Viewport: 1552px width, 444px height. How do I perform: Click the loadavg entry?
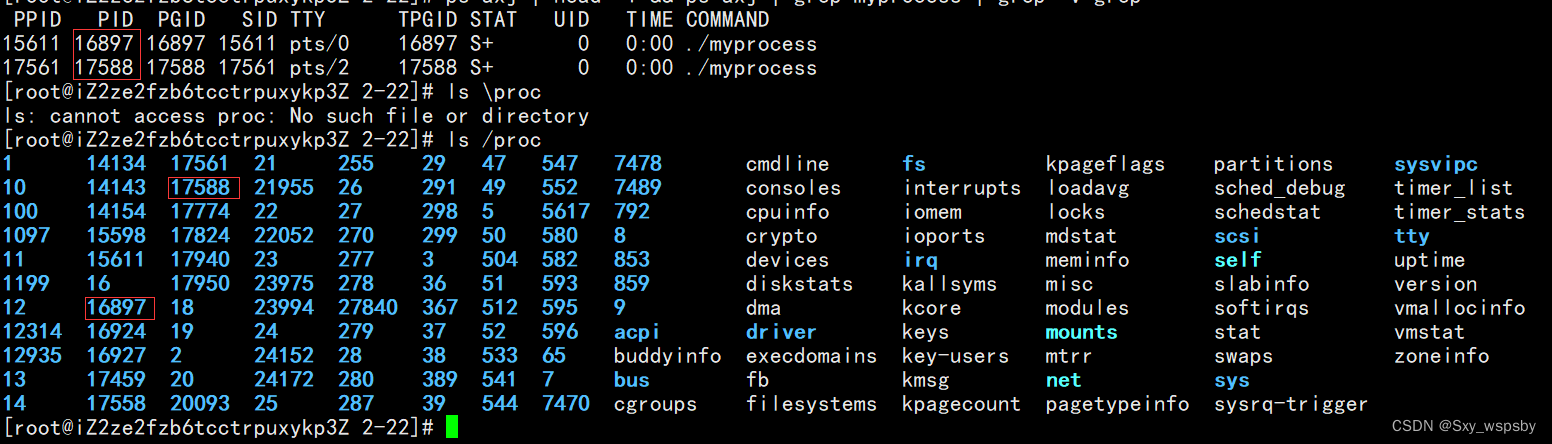[x=1093, y=188]
